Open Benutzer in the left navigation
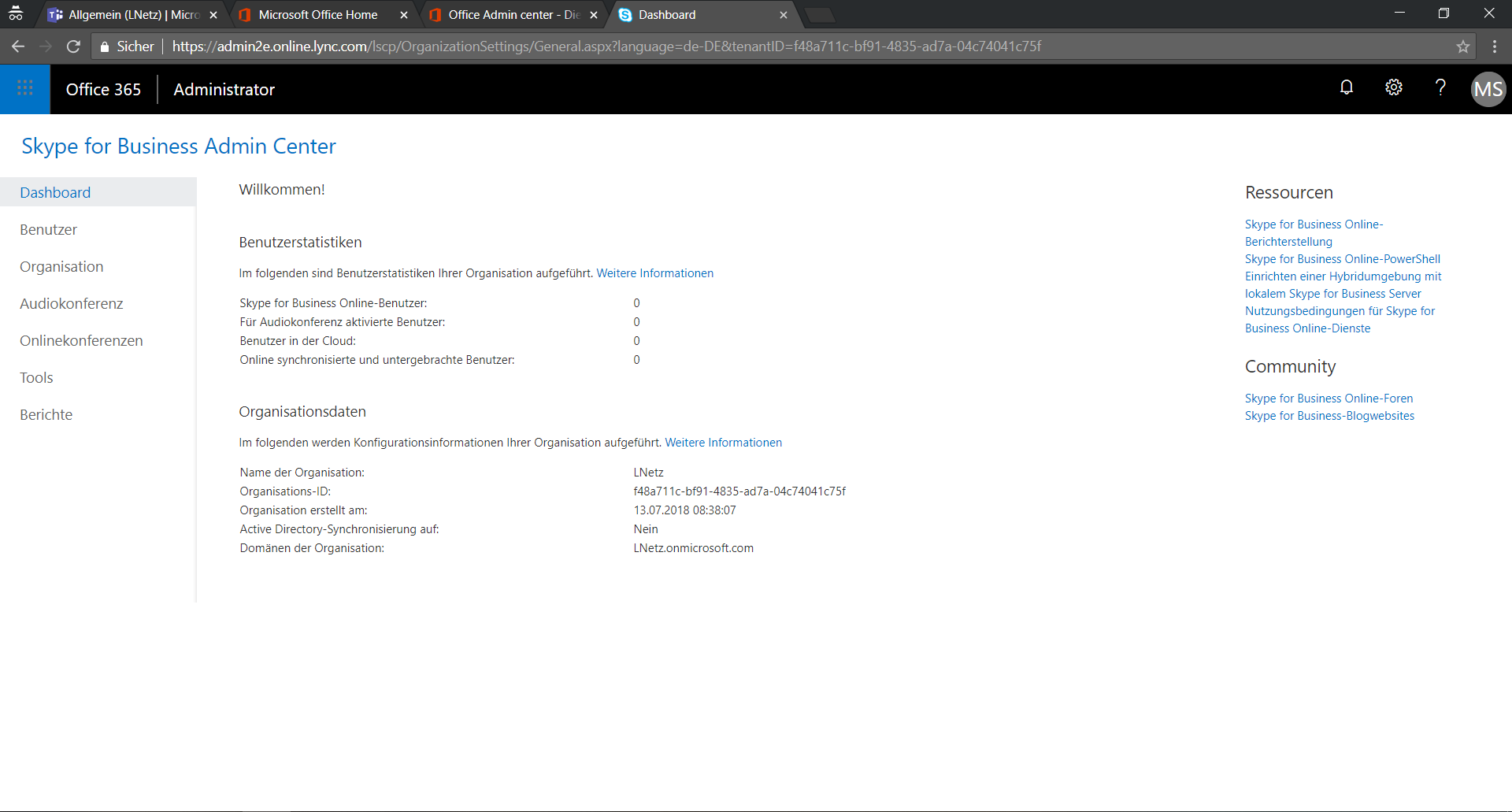This screenshot has width=1512, height=812. pos(49,230)
